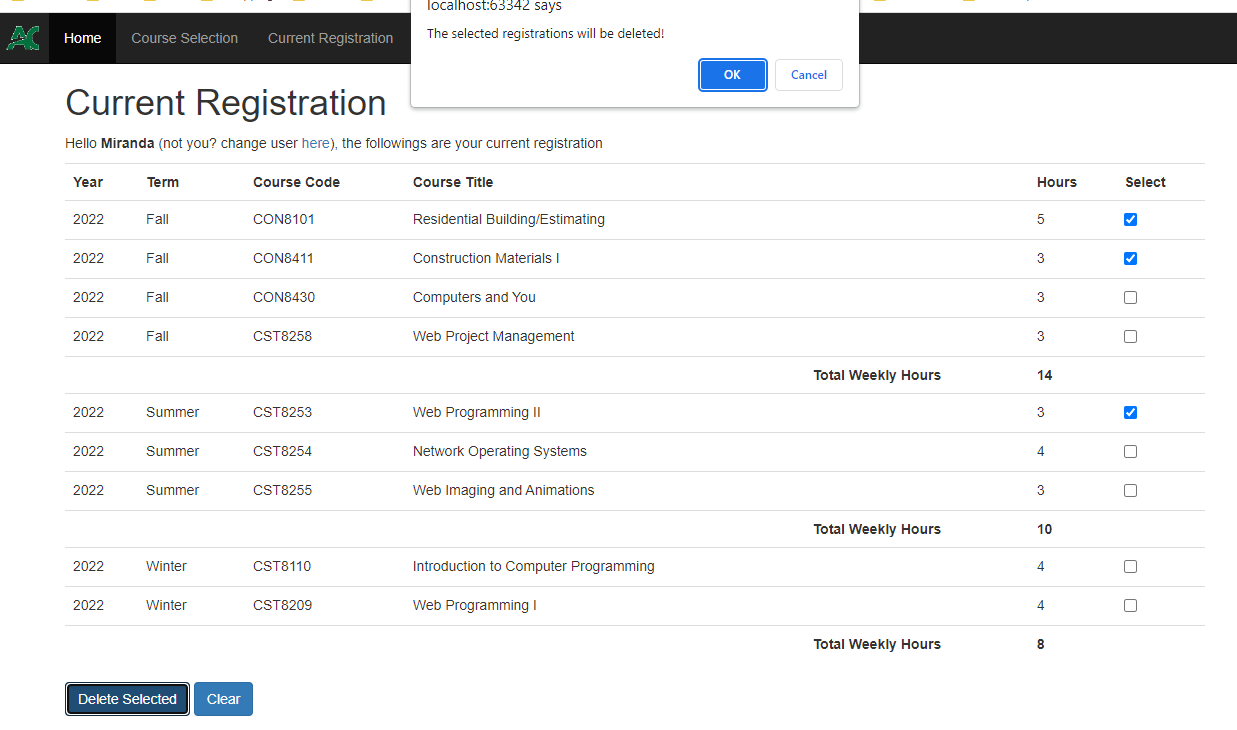Select Web Project Management for deletion
The image size is (1237, 730).
[1130, 336]
